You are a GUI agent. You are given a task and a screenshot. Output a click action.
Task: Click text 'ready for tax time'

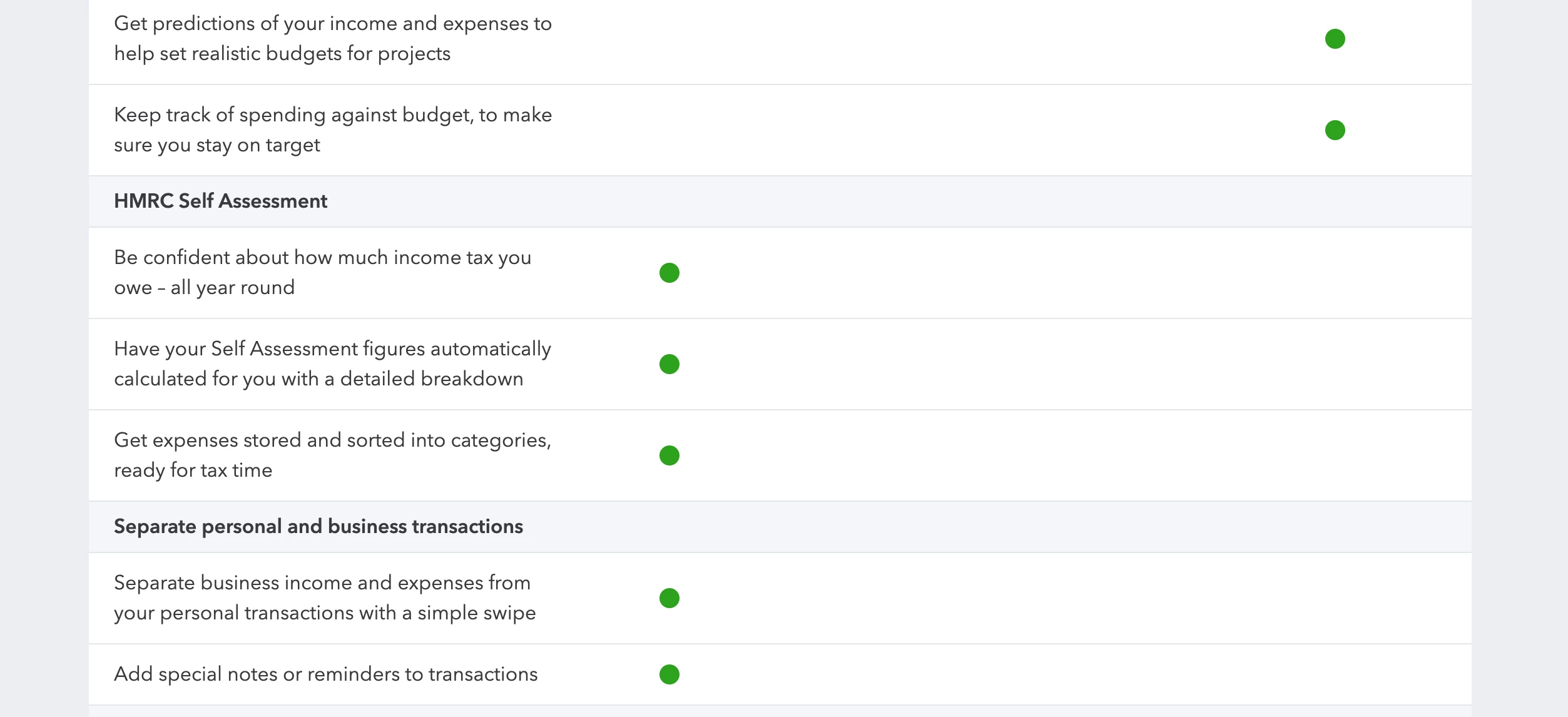click(x=193, y=470)
